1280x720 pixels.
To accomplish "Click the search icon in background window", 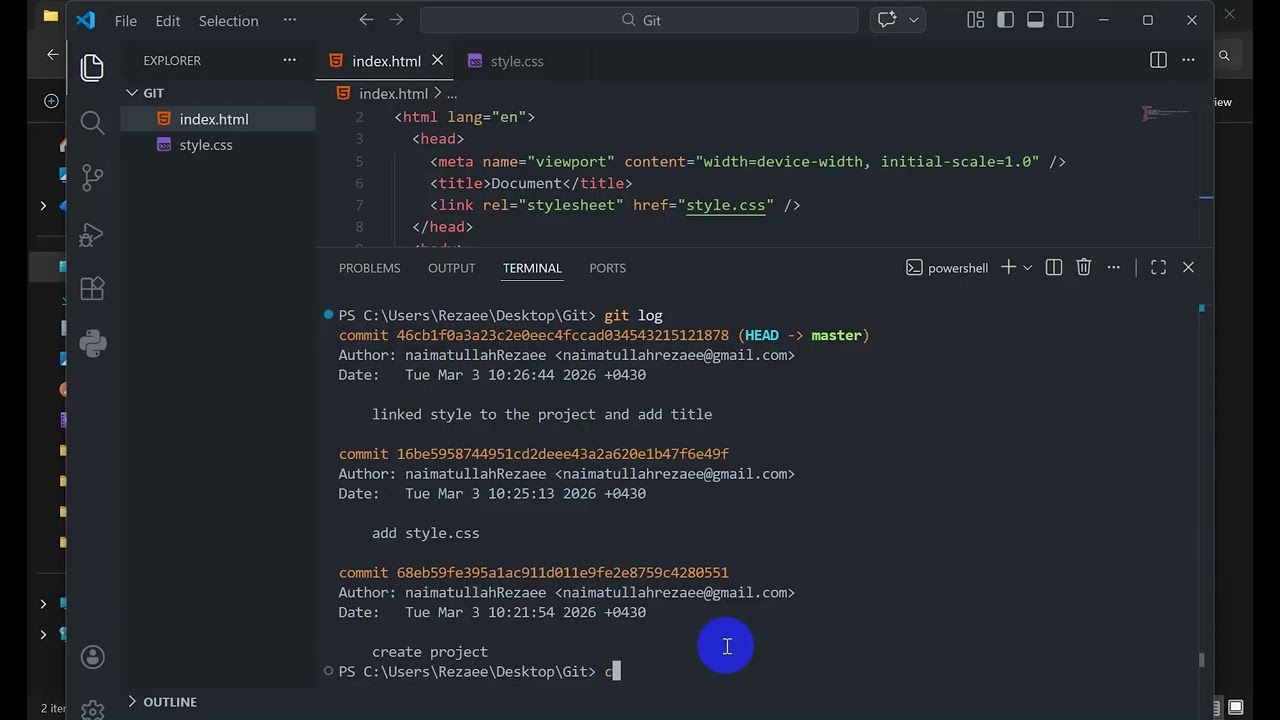I will click(x=1224, y=56).
